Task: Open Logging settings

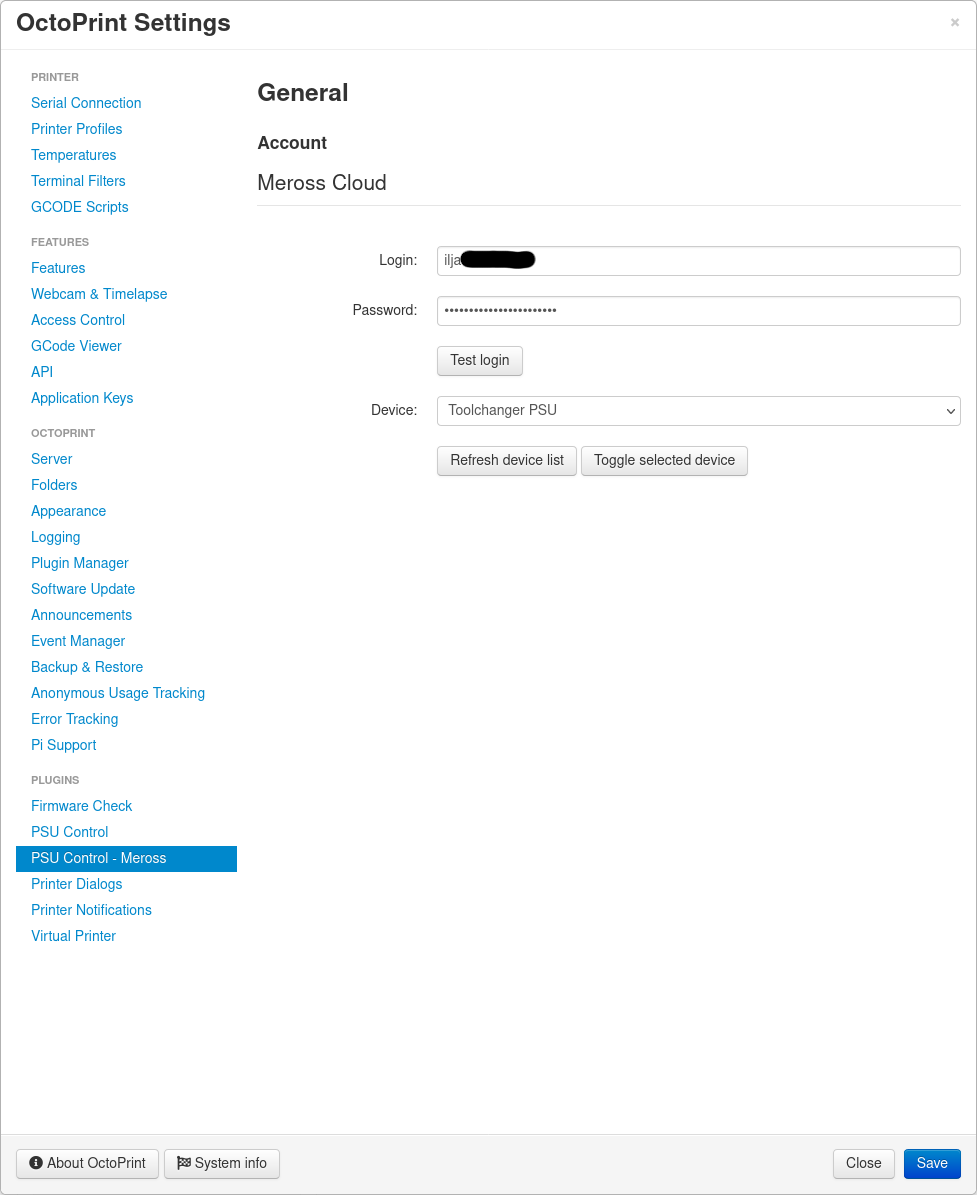Action: [56, 536]
